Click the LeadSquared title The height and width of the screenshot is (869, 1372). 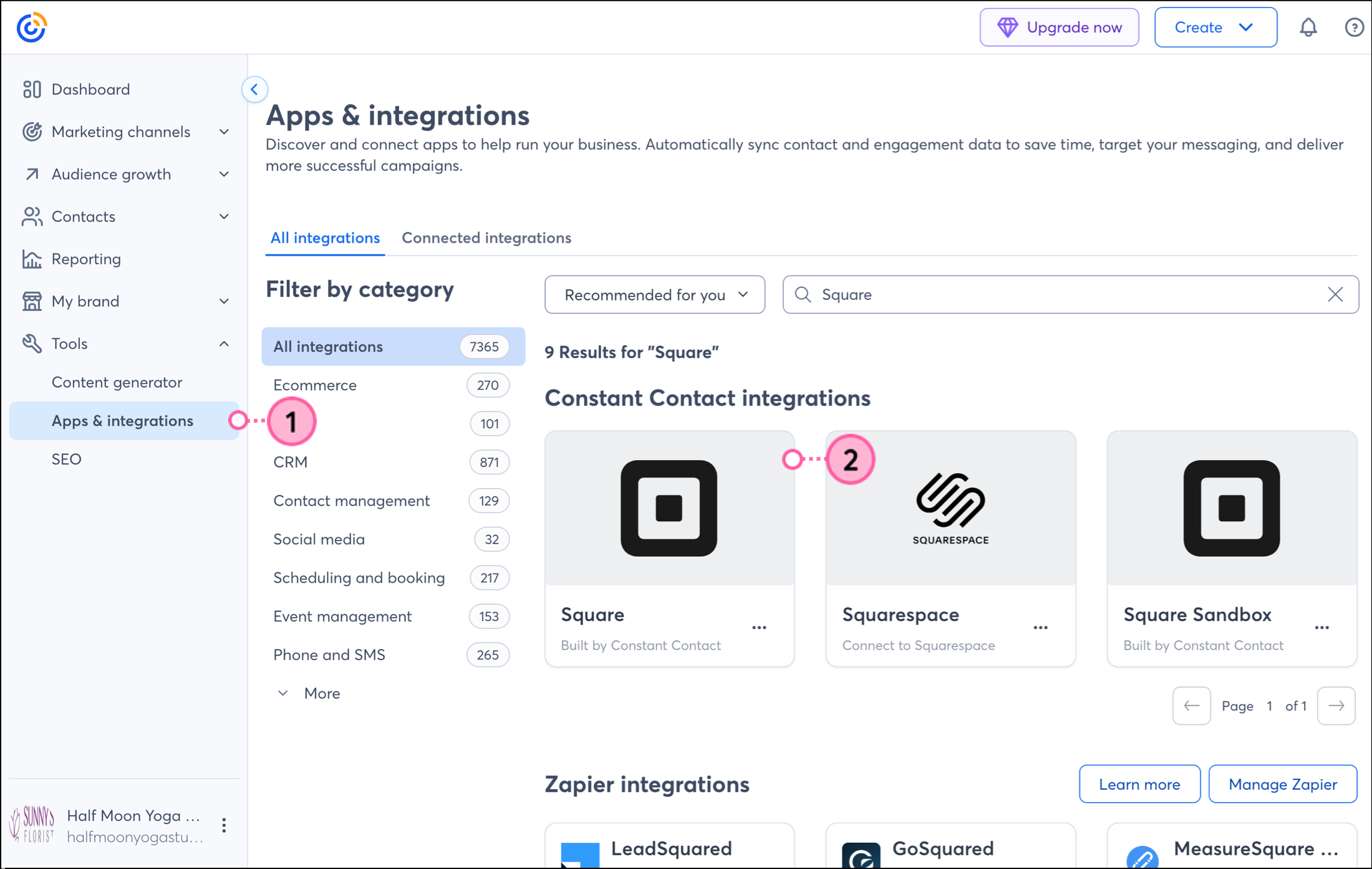(671, 848)
